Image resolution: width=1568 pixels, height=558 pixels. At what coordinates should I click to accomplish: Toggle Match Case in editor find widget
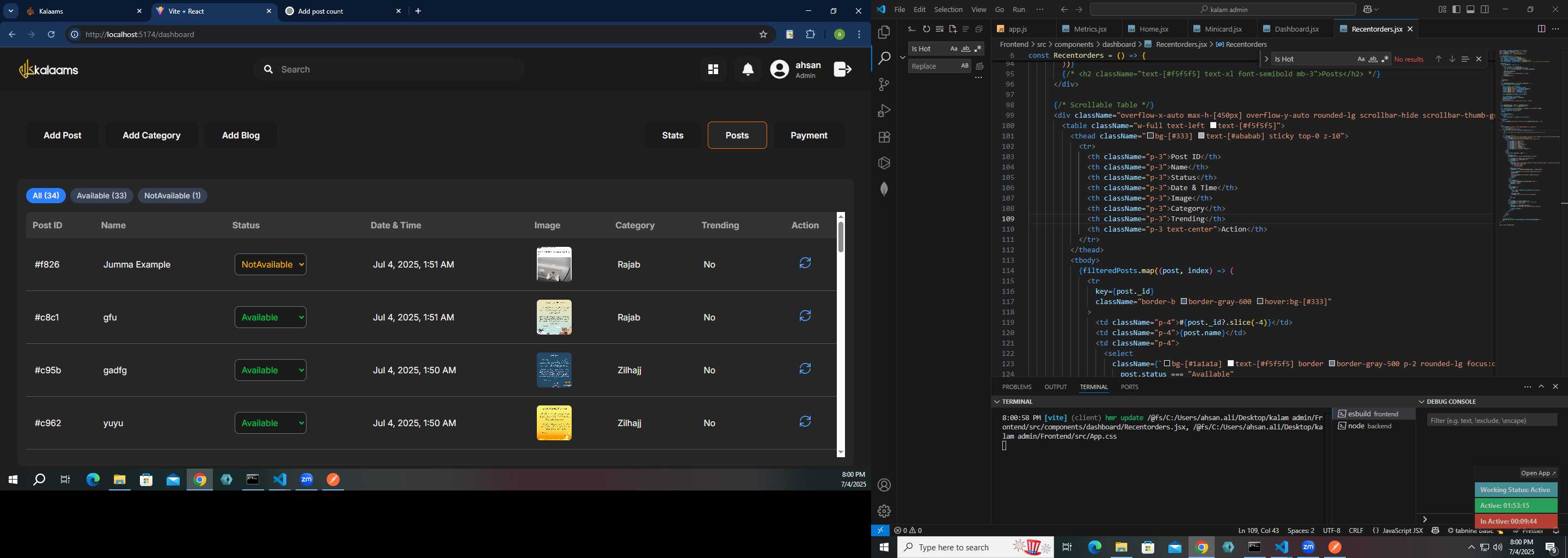point(1361,59)
